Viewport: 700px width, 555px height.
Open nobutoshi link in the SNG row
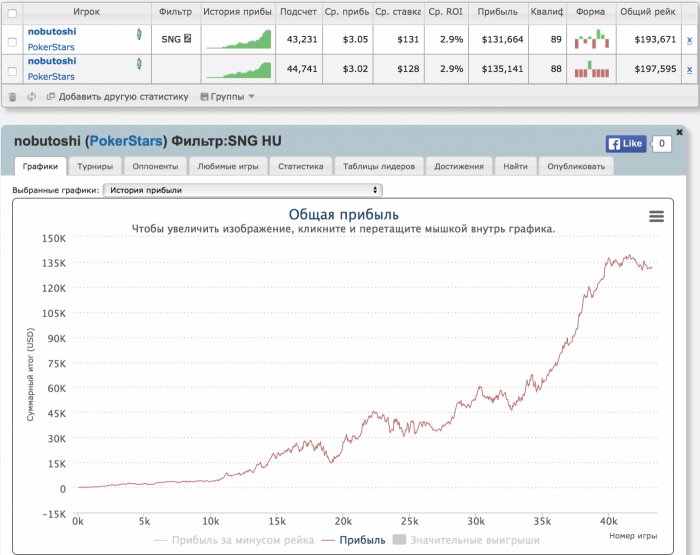(52, 31)
